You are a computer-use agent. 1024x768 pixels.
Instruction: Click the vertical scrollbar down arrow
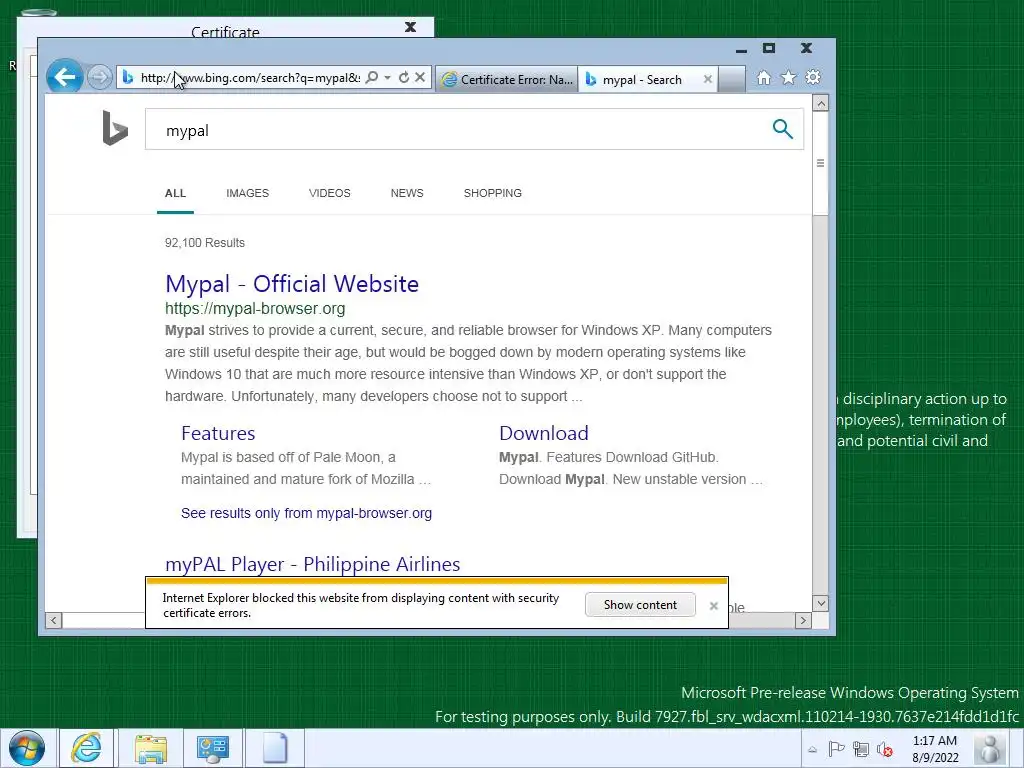pos(821,603)
